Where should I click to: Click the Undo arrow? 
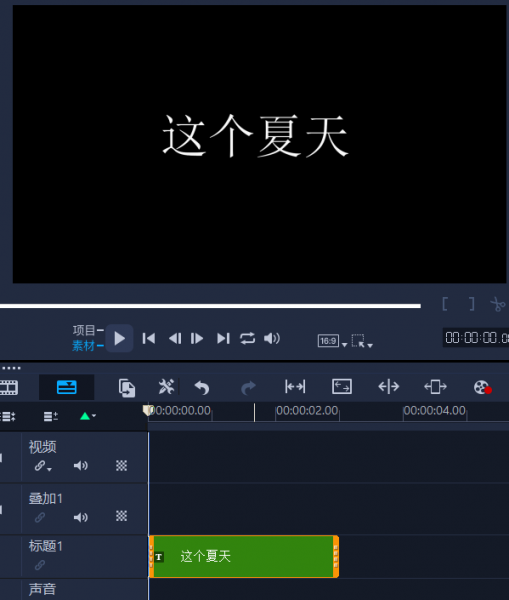[202, 388]
